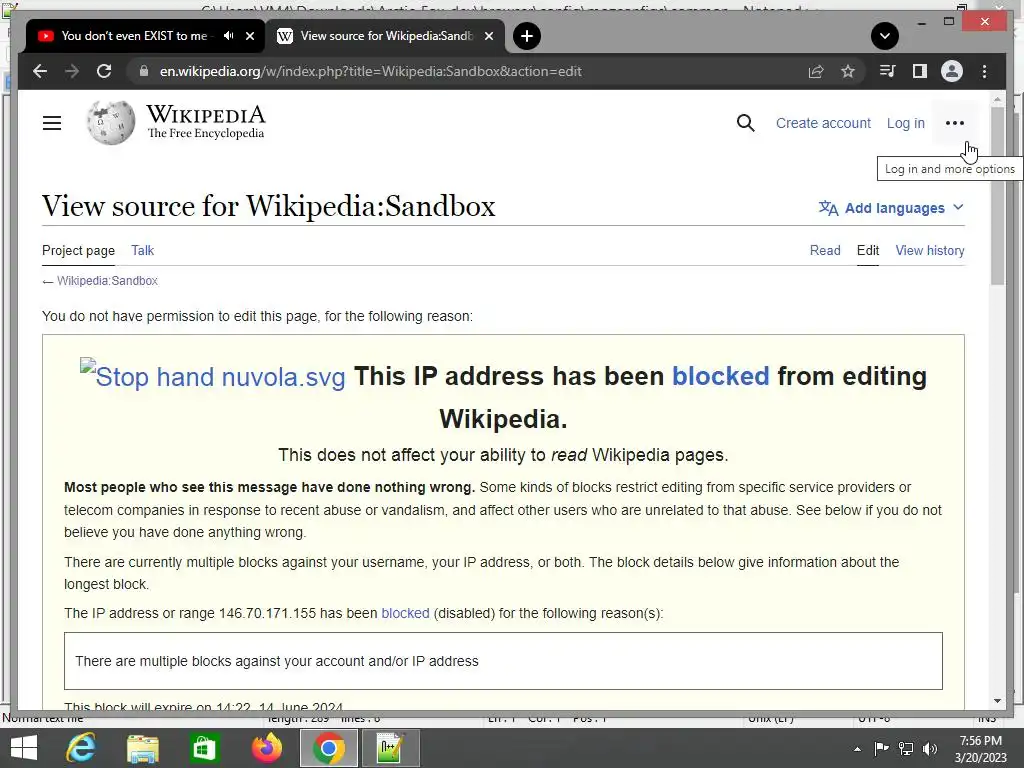The height and width of the screenshot is (768, 1024).
Task: Click the Wikipedia globe logo
Action: (x=110, y=123)
